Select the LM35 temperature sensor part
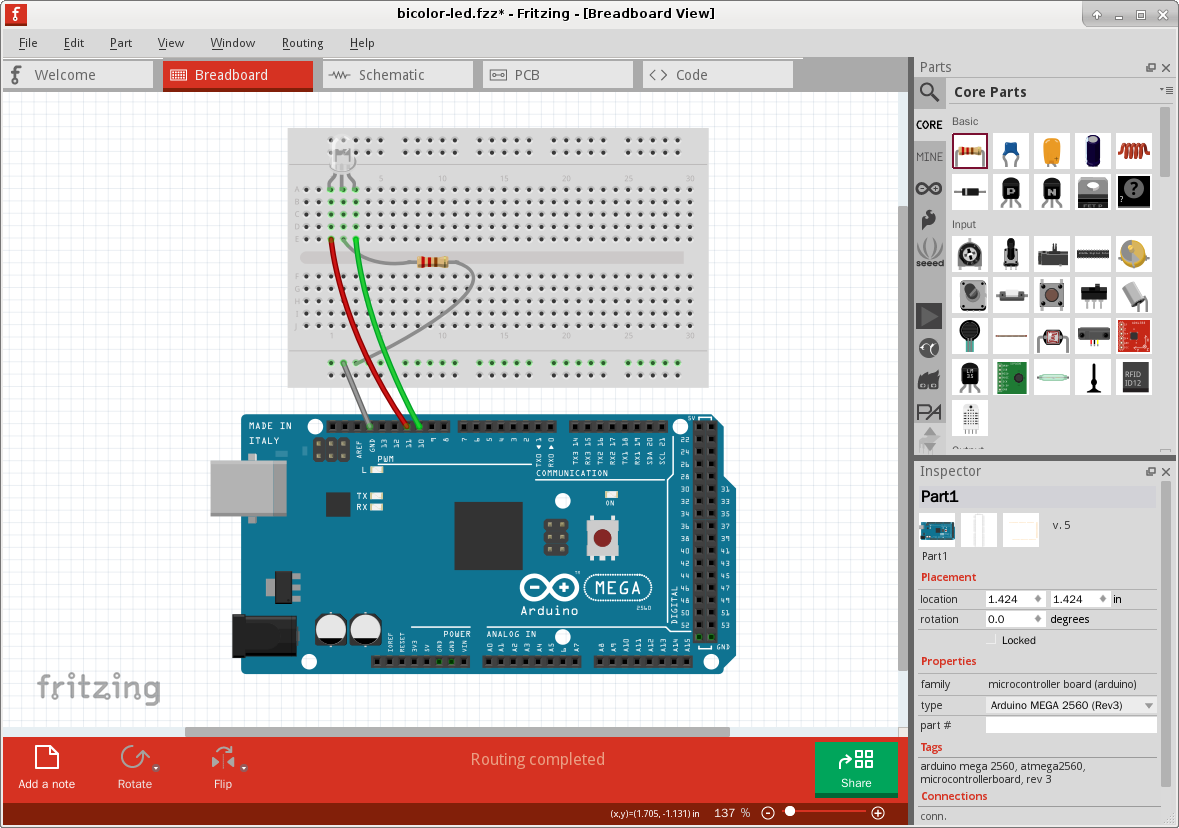 (970, 377)
